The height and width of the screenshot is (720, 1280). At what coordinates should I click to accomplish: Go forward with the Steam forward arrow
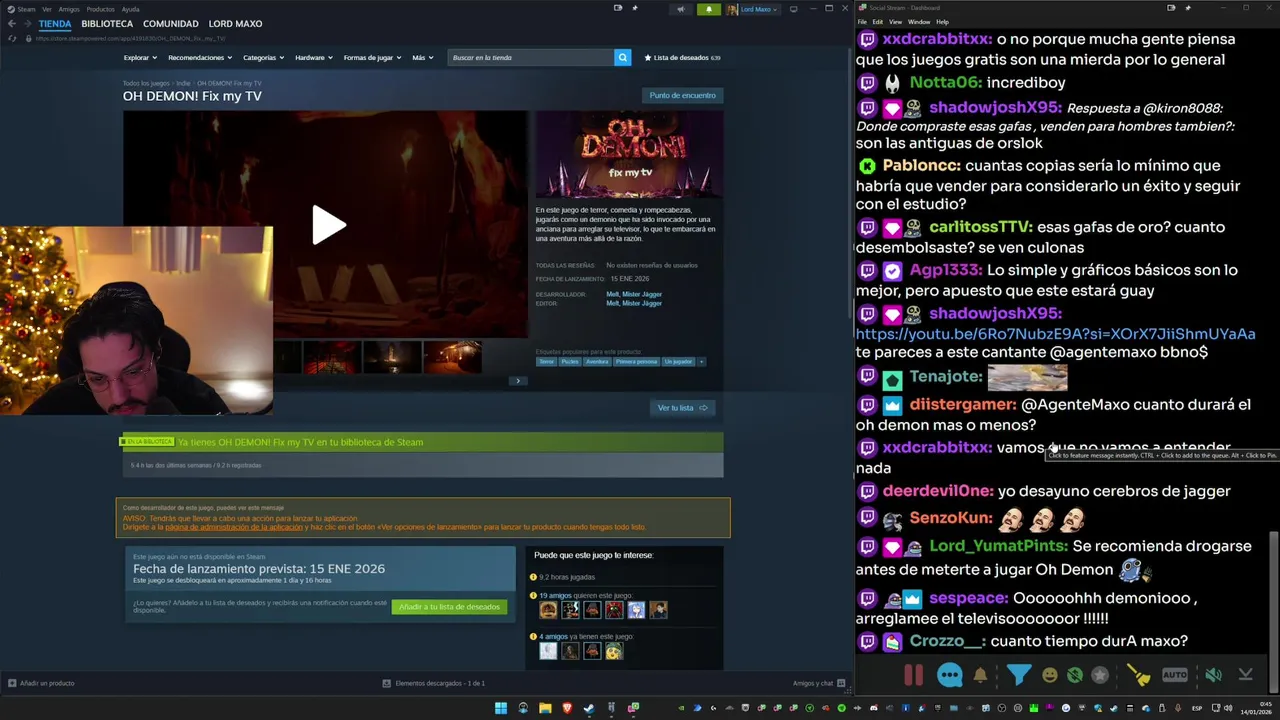[x=27, y=24]
